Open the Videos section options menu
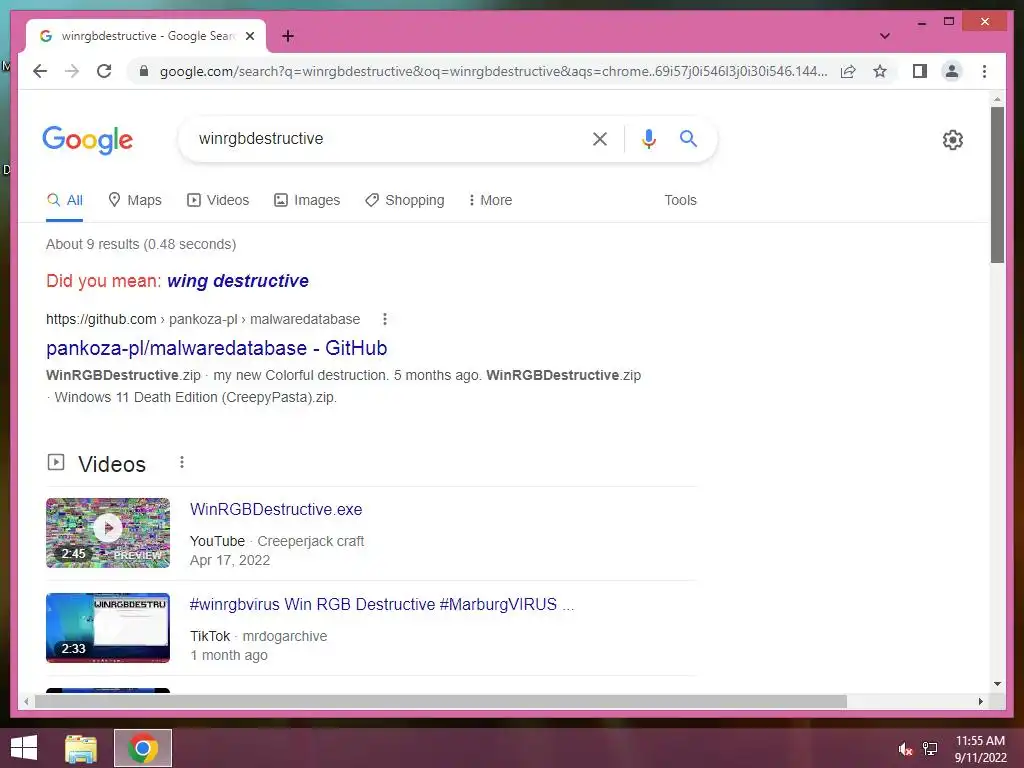 tap(182, 462)
